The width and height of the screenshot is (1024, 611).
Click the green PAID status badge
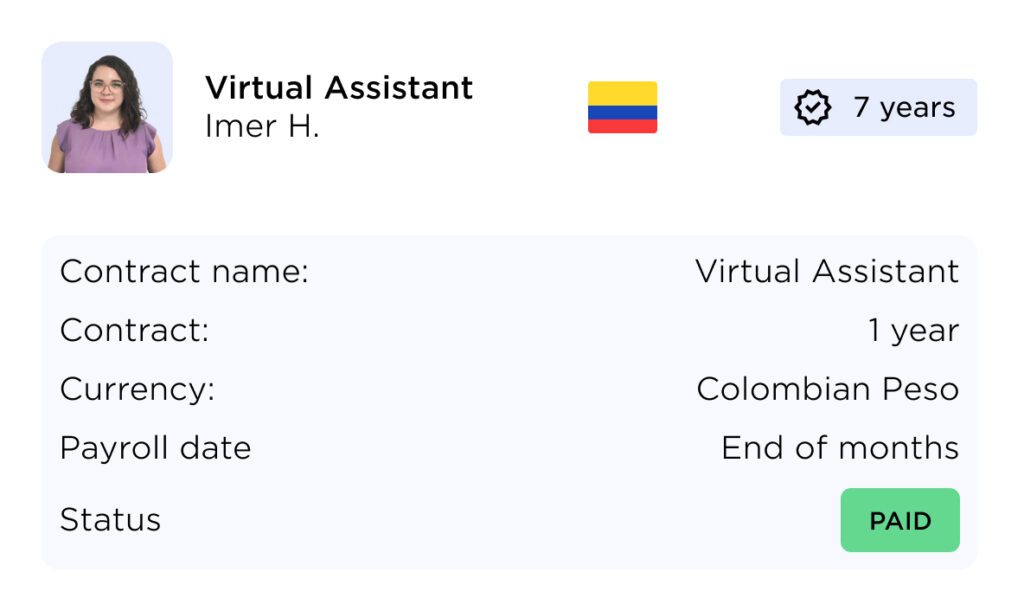click(x=900, y=520)
